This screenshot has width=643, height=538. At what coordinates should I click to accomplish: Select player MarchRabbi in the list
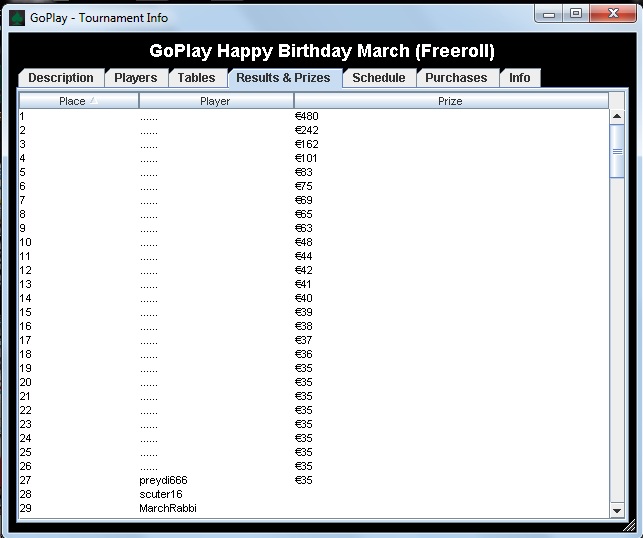168,508
